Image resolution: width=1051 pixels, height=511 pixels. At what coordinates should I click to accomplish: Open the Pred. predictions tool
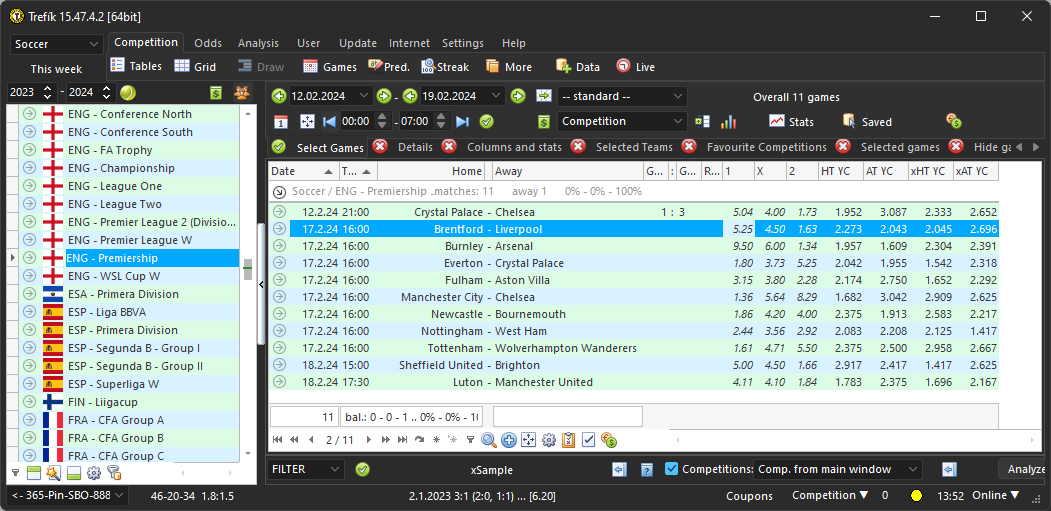coord(389,66)
